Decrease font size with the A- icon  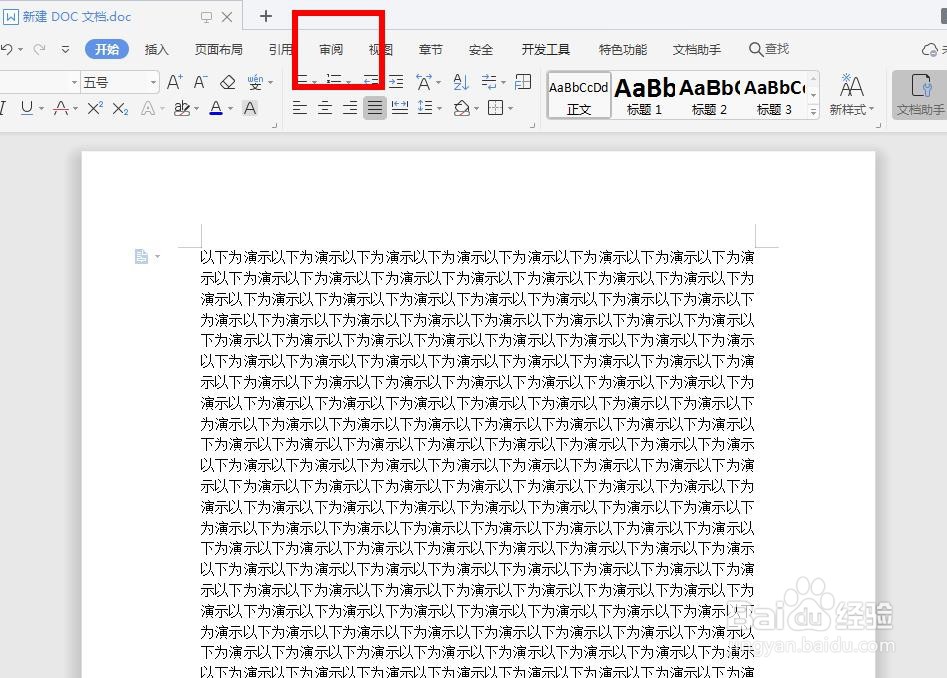click(x=200, y=82)
